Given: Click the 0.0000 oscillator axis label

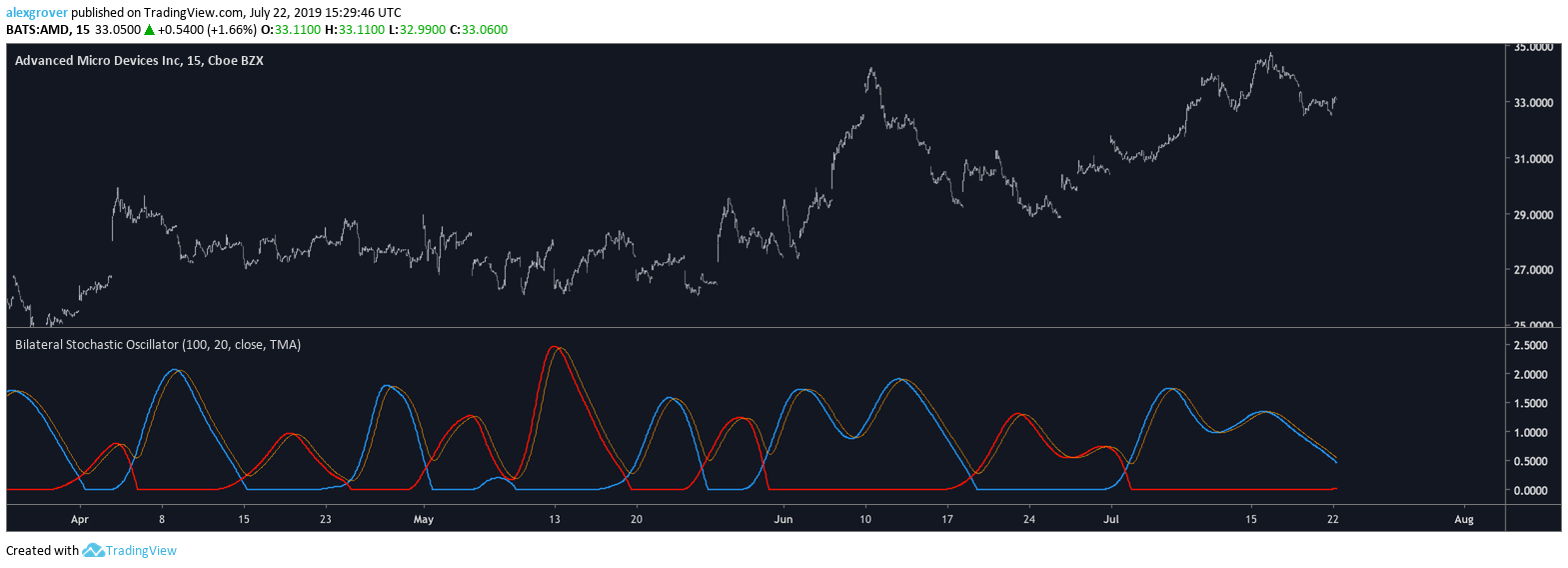Looking at the screenshot, I should coord(1531,491).
